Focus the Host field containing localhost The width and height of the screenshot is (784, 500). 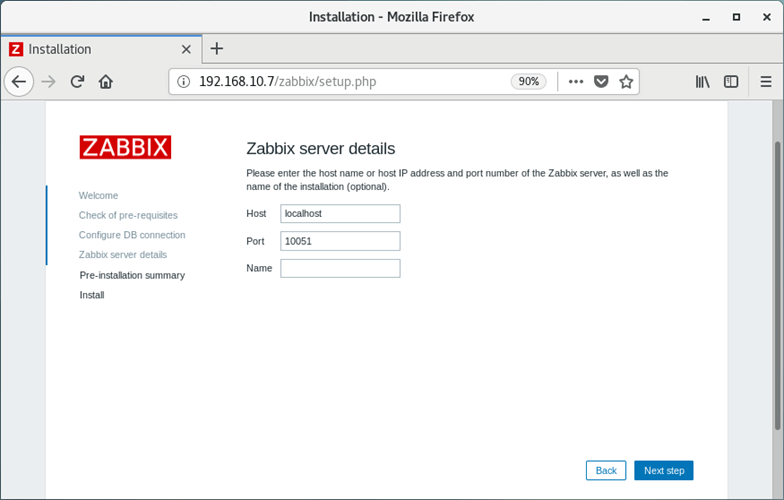tap(340, 214)
